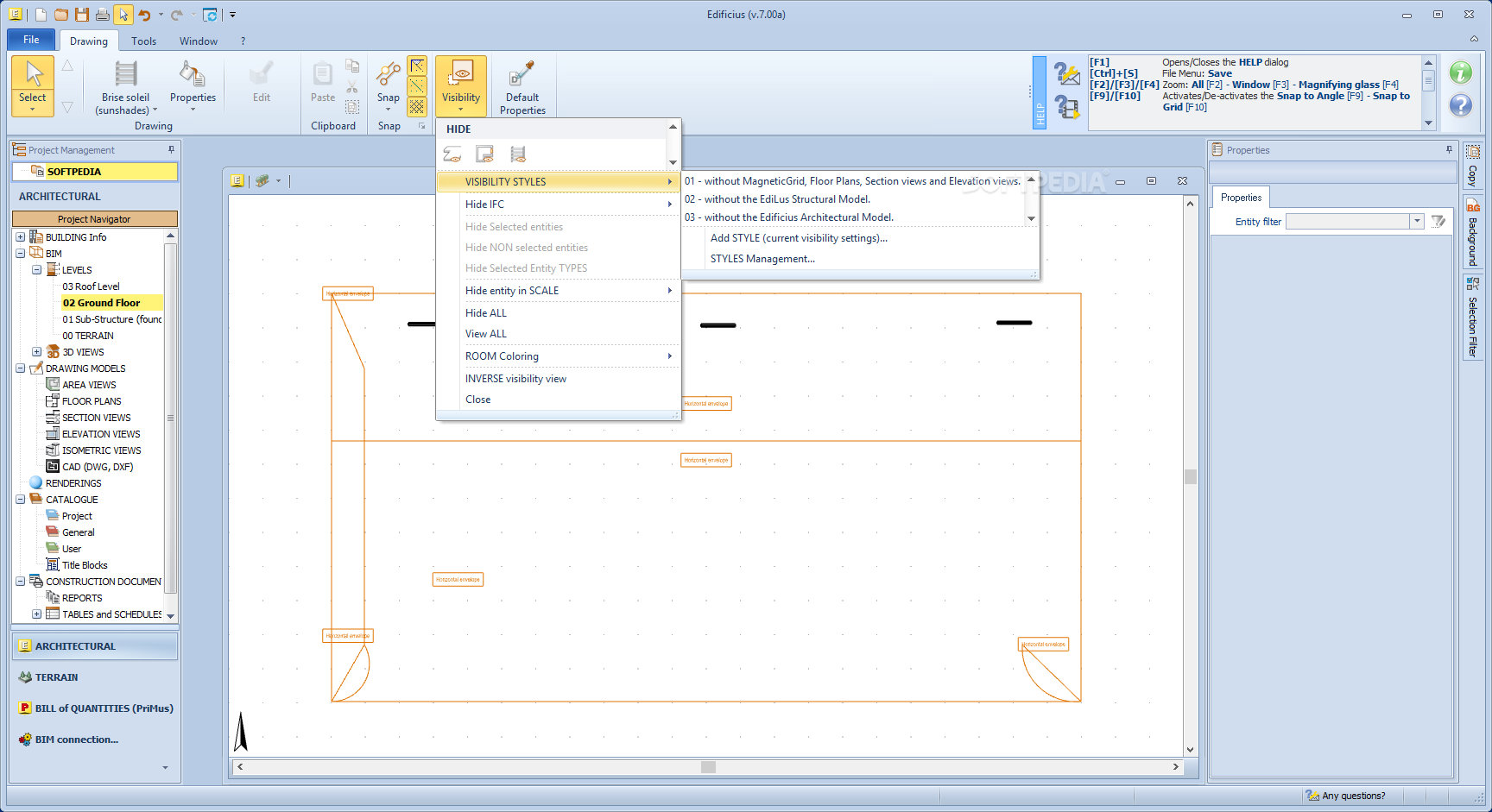The height and width of the screenshot is (812, 1492).
Task: Toggle the top snap option button
Action: pyautogui.click(x=417, y=66)
